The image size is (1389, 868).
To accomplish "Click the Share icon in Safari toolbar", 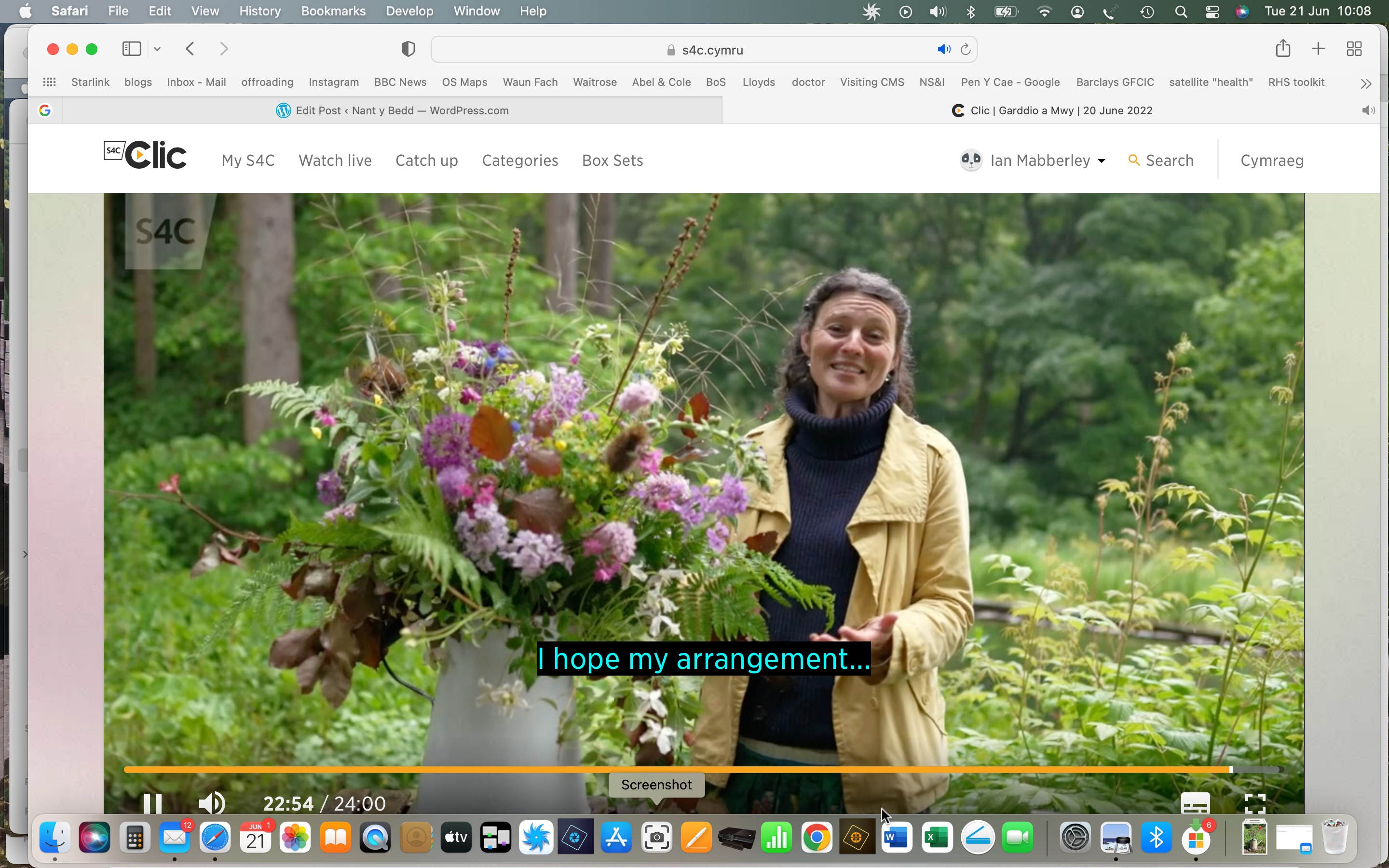I will (1283, 49).
